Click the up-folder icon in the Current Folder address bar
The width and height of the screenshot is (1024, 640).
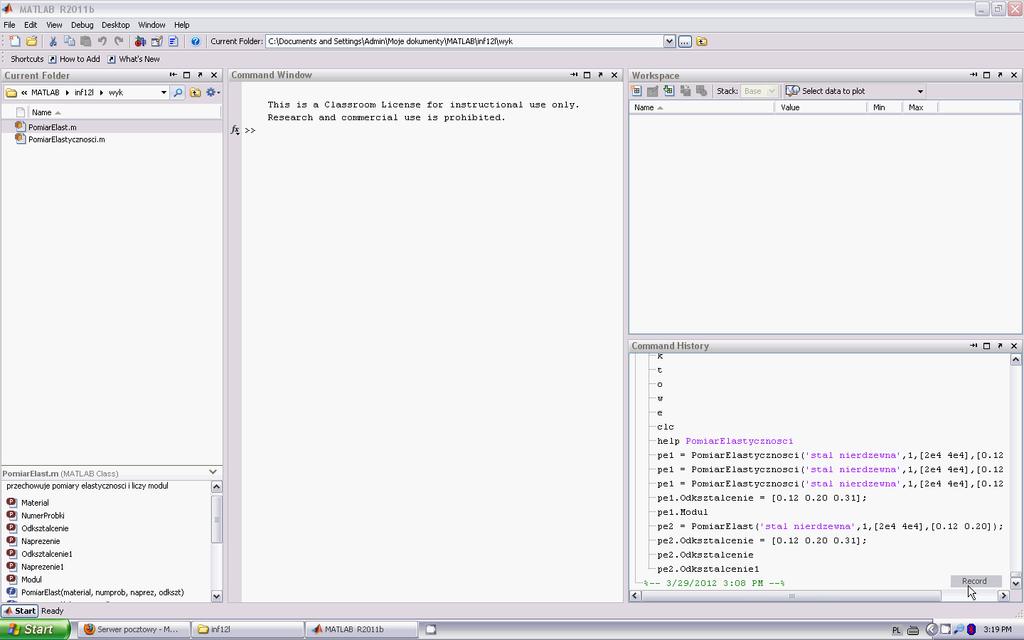[x=195, y=93]
